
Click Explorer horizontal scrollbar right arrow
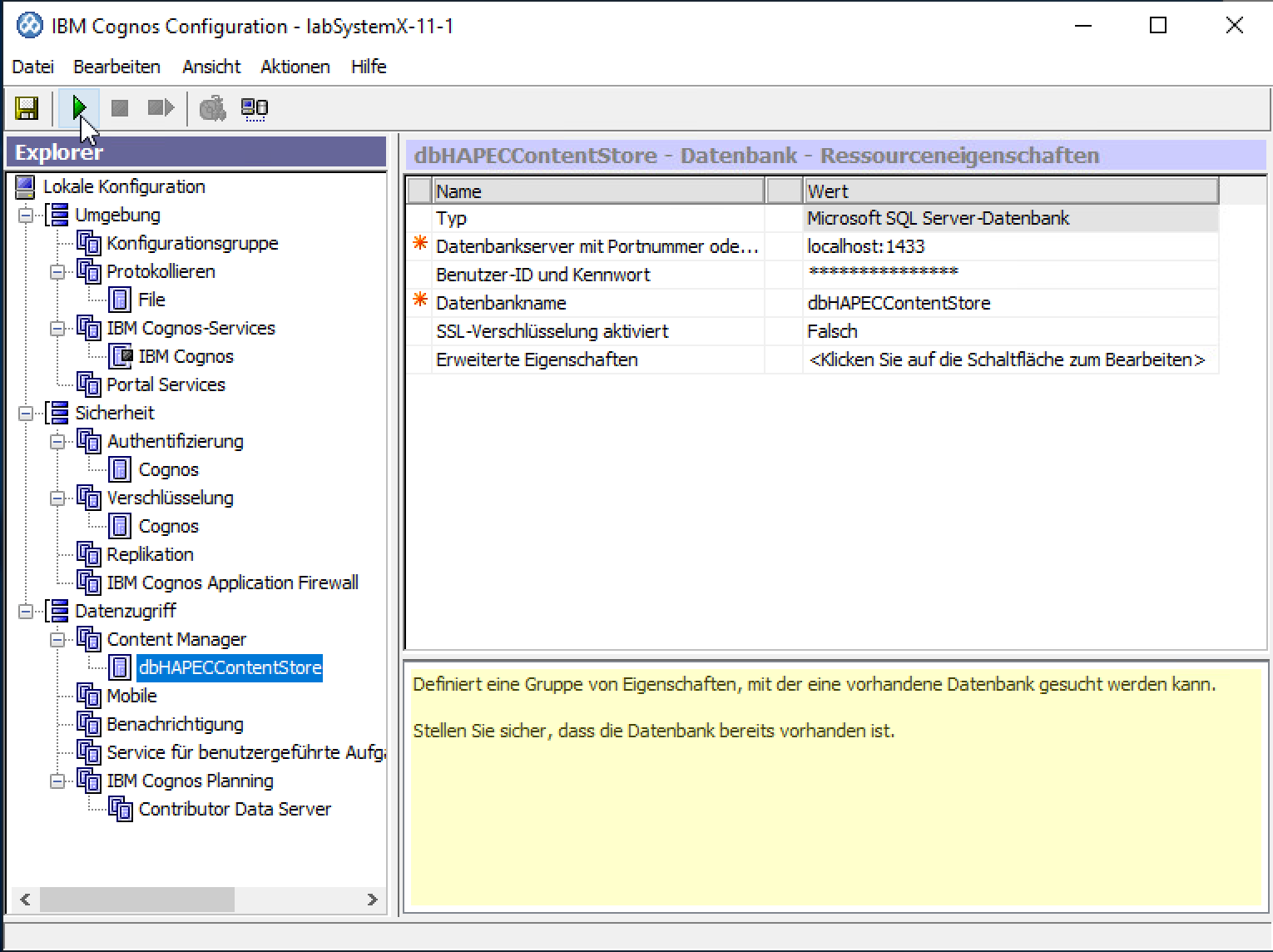pyautogui.click(x=372, y=900)
